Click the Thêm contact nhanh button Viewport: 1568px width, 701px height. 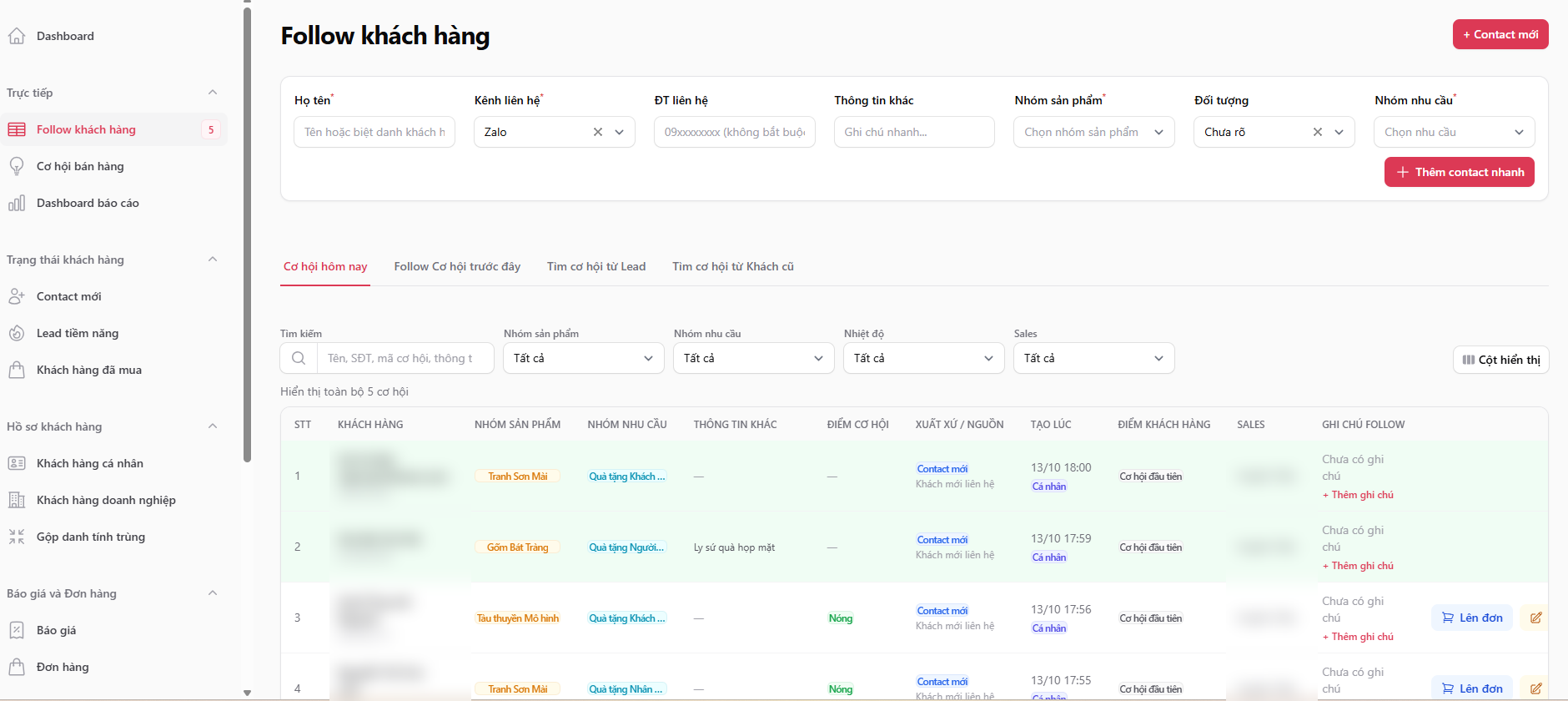[1460, 172]
